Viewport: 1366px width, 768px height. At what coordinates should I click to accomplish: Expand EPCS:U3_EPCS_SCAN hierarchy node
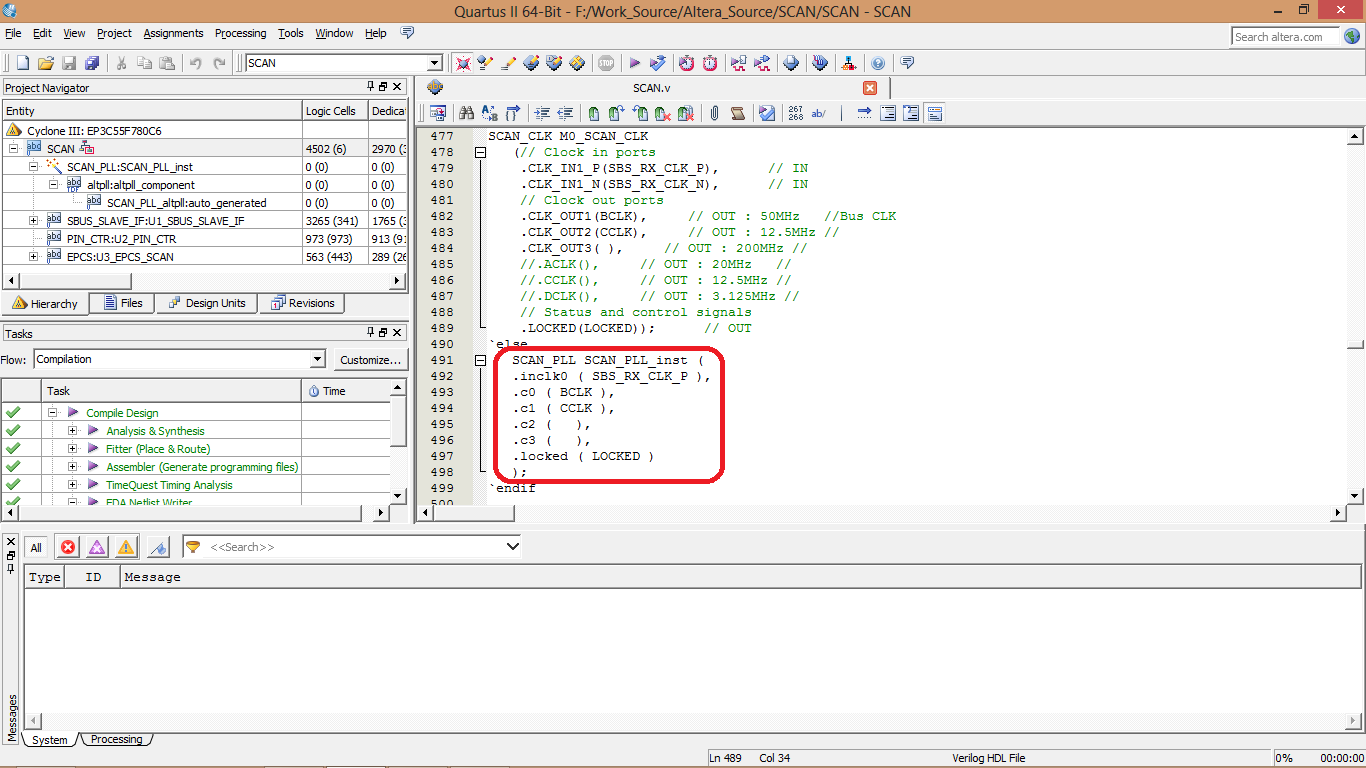point(34,256)
